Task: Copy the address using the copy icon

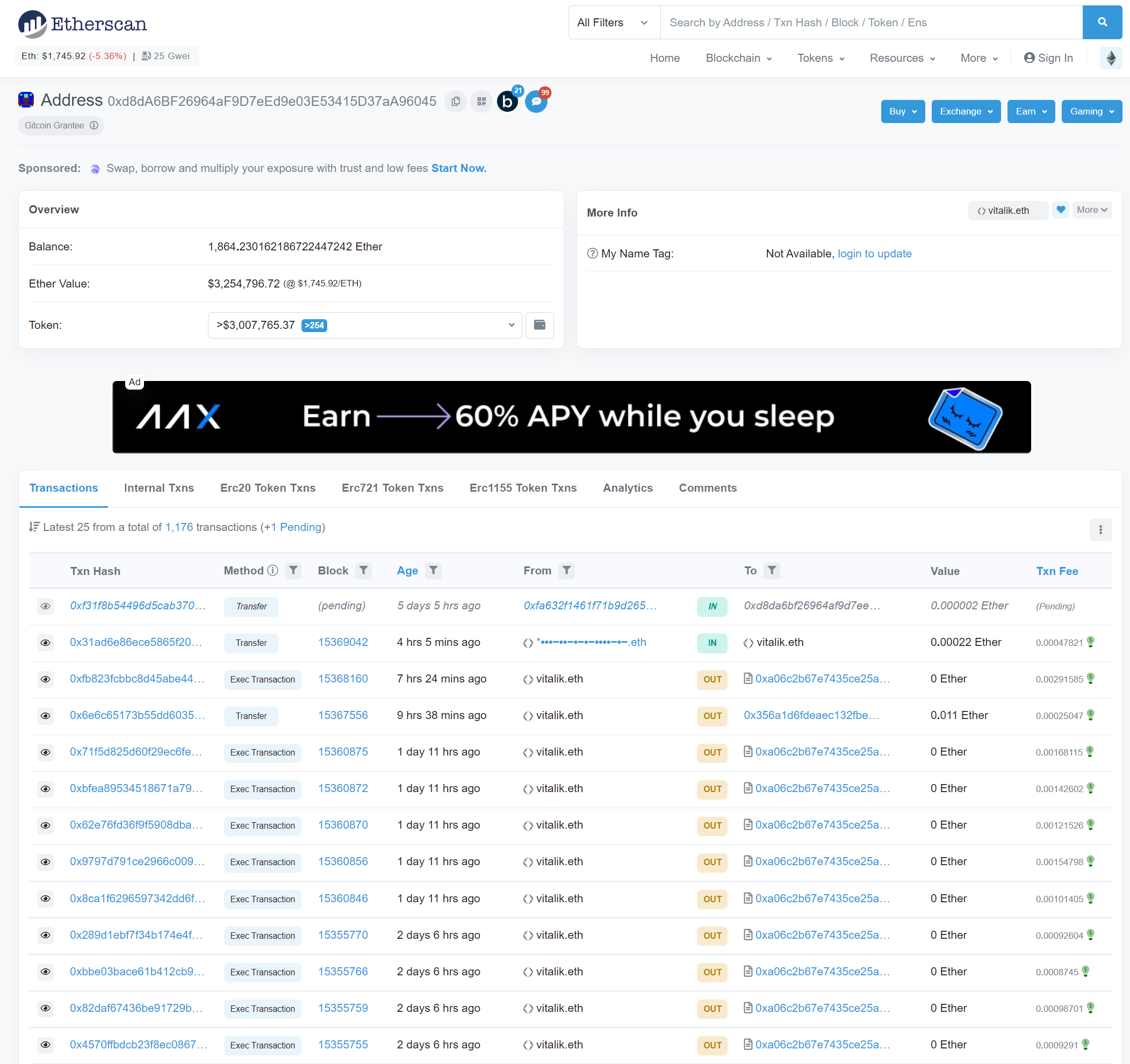Action: click(455, 101)
